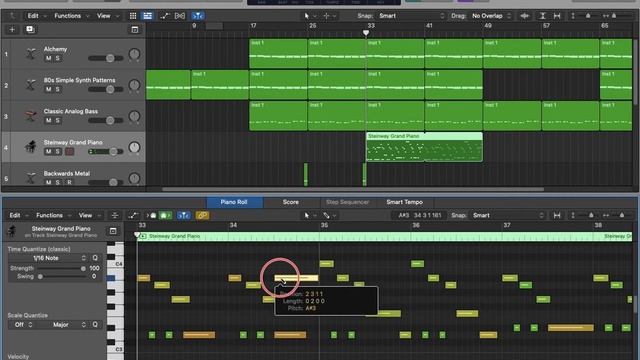Screen dimensions: 640x360
Task: Open the Drag mode No Overlap dropdown
Action: 491,16
